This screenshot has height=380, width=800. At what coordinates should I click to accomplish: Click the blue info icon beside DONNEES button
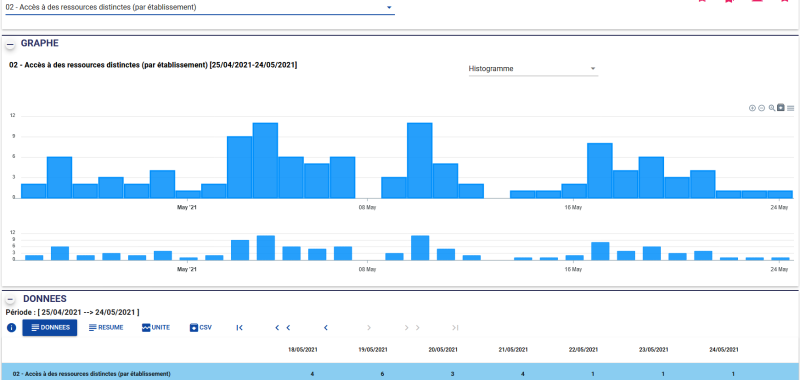(x=11, y=327)
